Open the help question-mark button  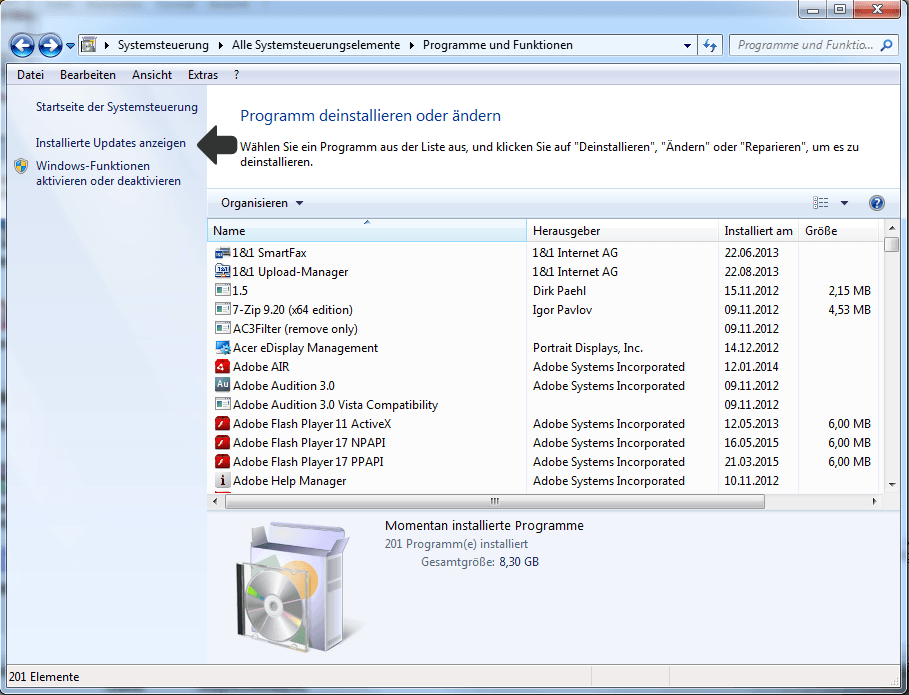877,203
